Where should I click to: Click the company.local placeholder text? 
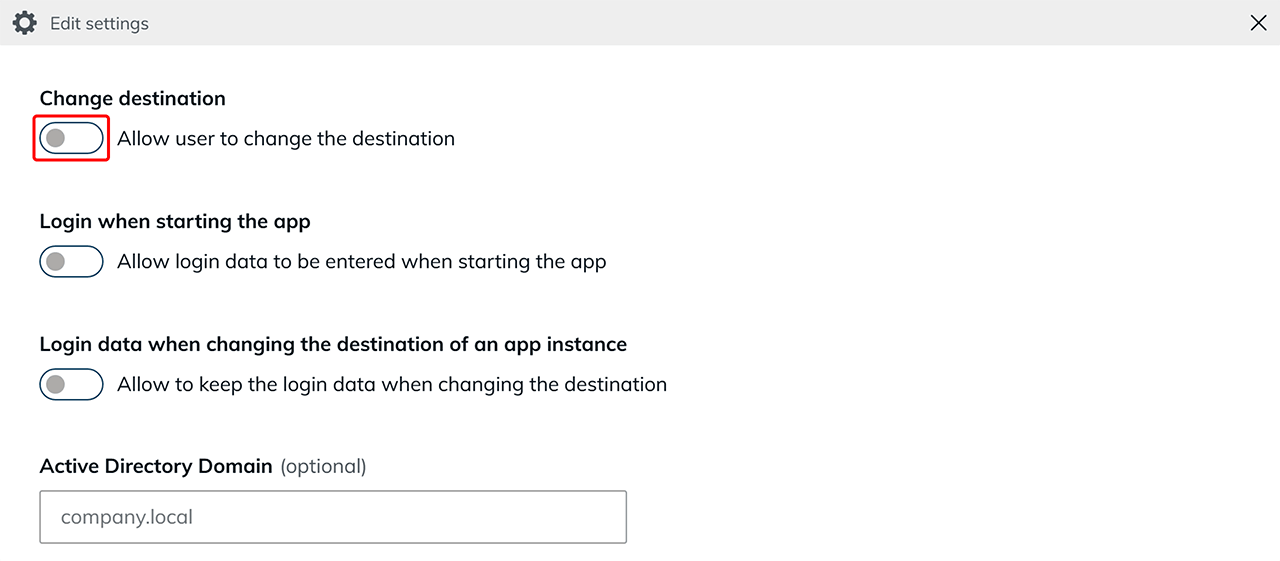[127, 517]
